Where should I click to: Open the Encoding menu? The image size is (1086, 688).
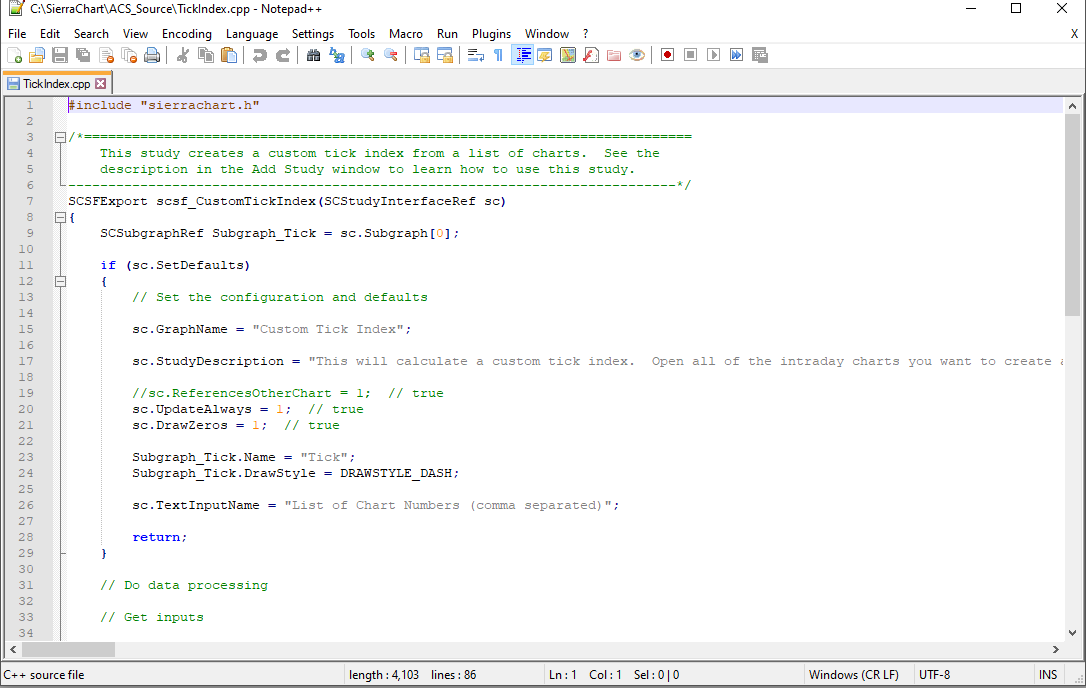coord(187,34)
